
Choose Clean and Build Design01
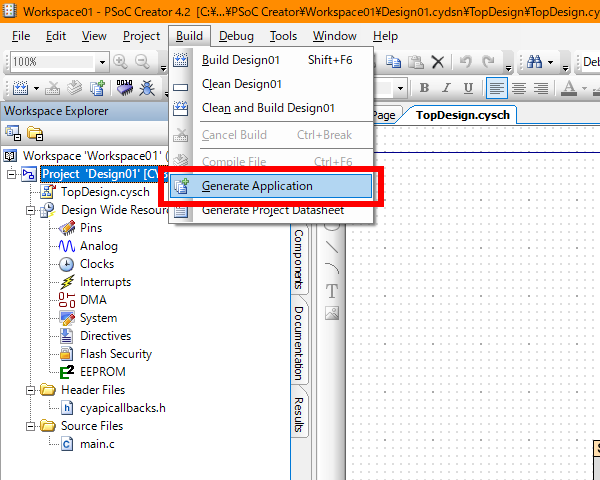pos(271,108)
